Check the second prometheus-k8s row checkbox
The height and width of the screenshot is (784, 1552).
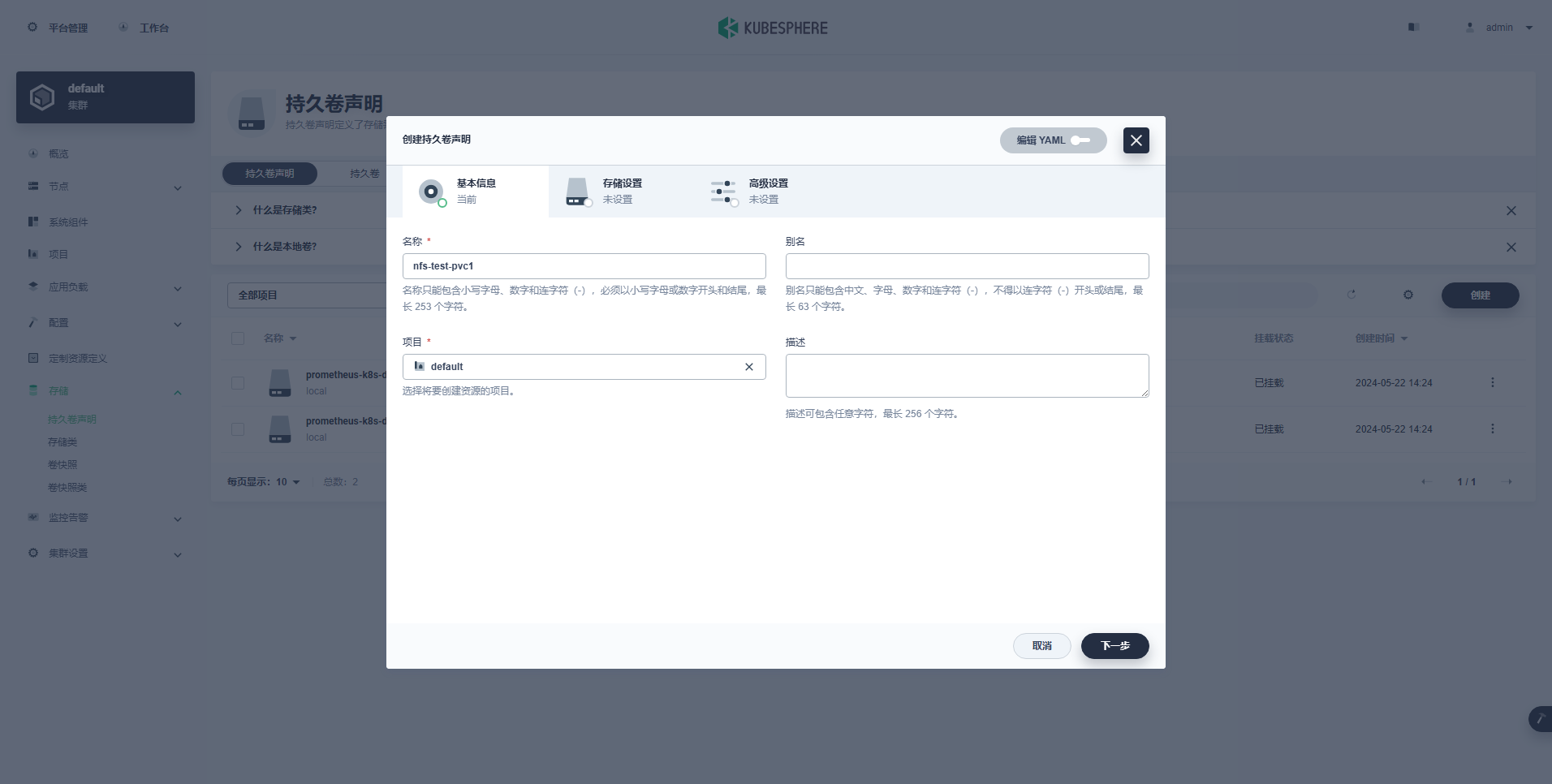coord(238,429)
